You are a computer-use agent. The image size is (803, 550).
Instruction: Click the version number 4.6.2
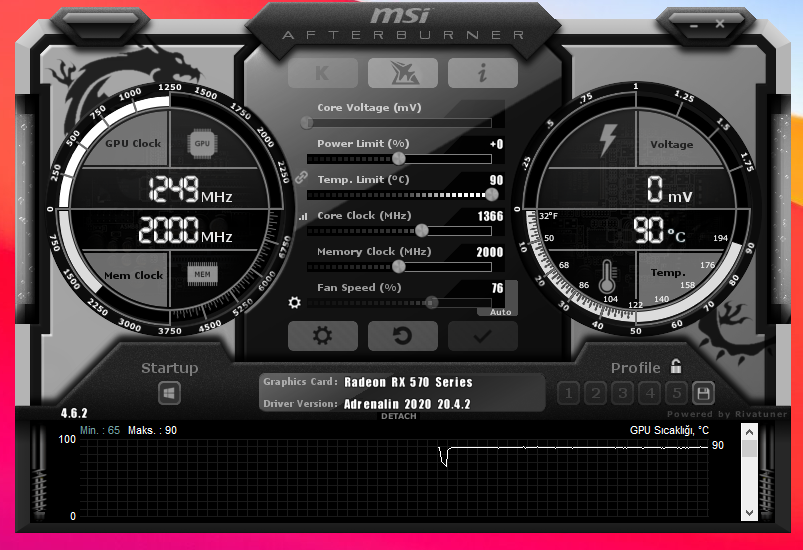click(74, 413)
